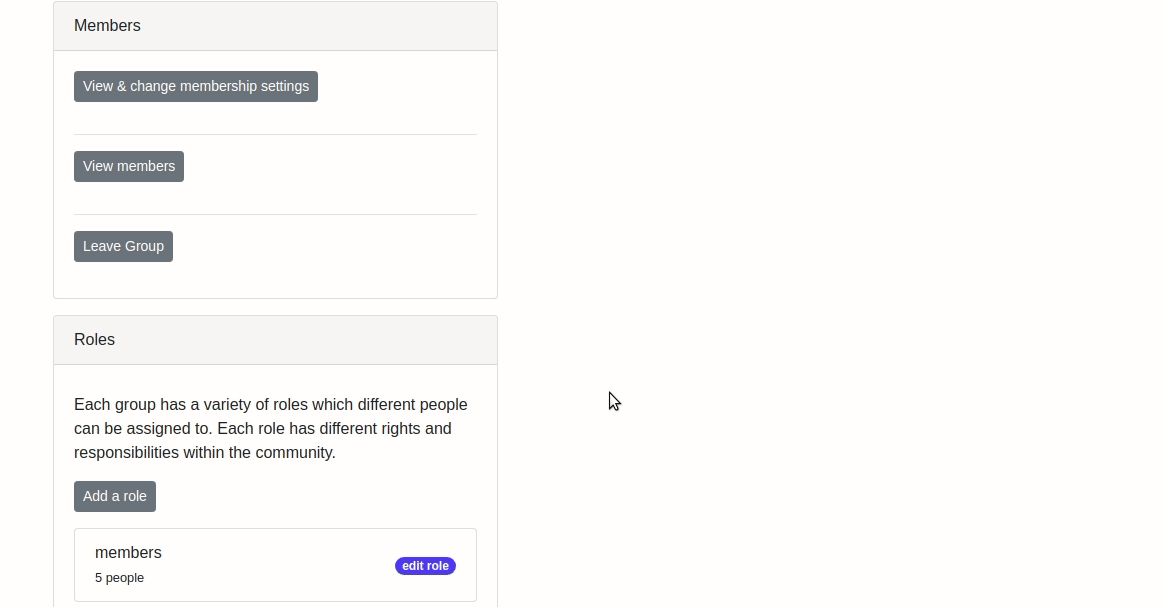Click View & change membership settings button
The width and height of the screenshot is (1164, 607).
tap(196, 86)
